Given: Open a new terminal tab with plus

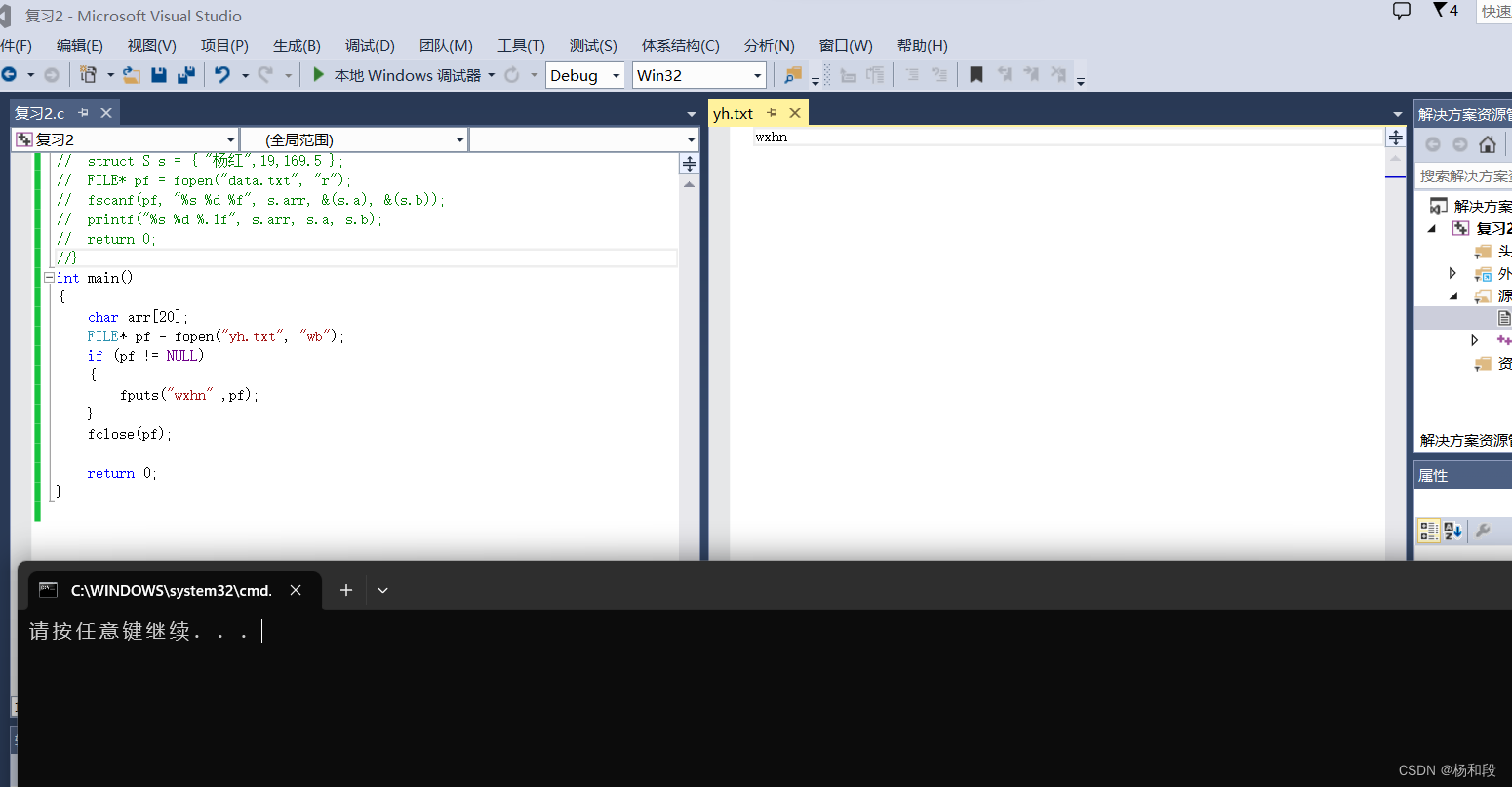Looking at the screenshot, I should point(345,590).
